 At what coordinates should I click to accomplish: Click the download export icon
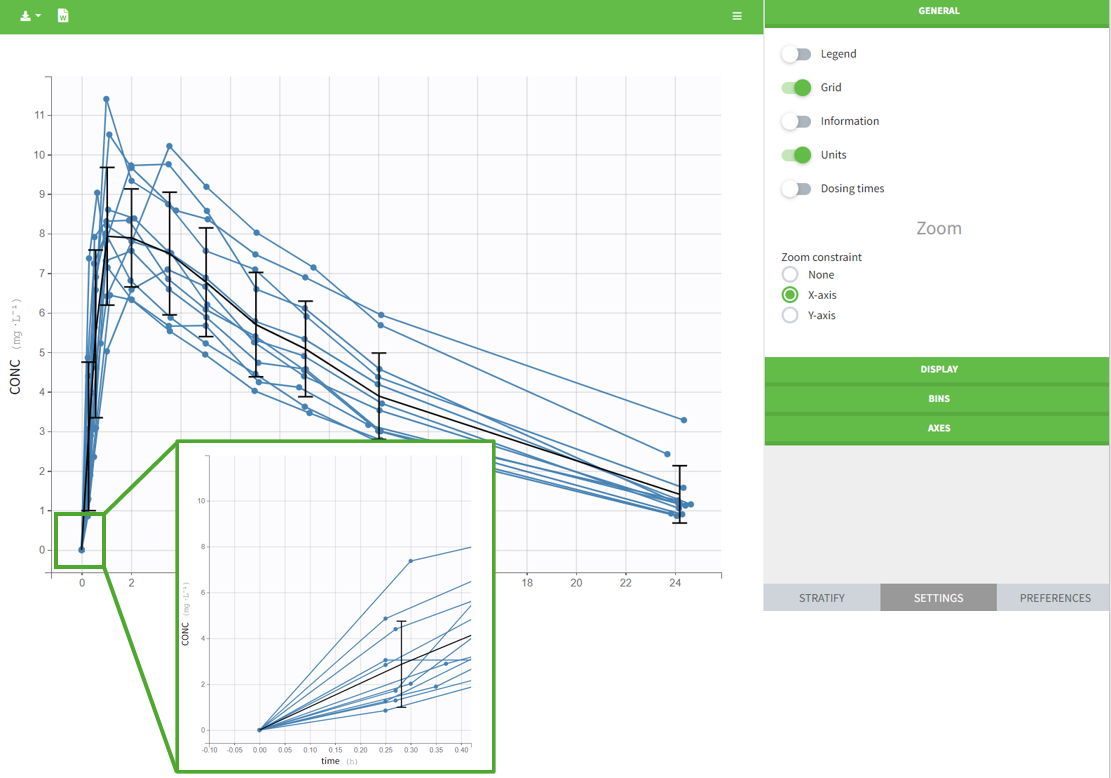pyautogui.click(x=25, y=16)
